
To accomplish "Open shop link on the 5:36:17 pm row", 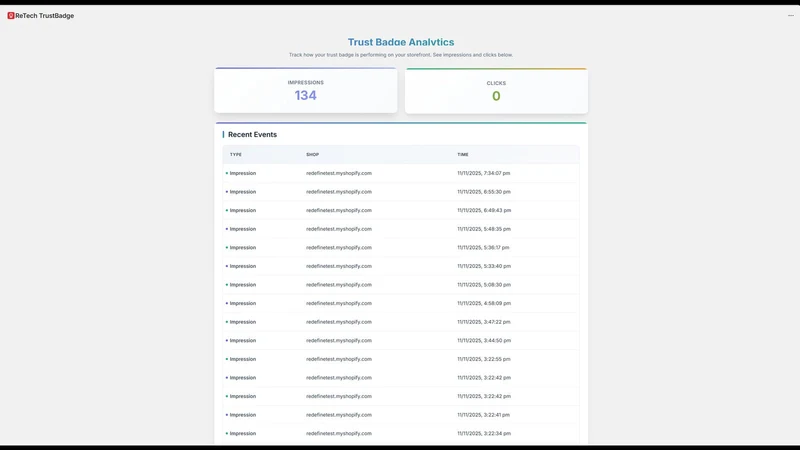I will (339, 247).
